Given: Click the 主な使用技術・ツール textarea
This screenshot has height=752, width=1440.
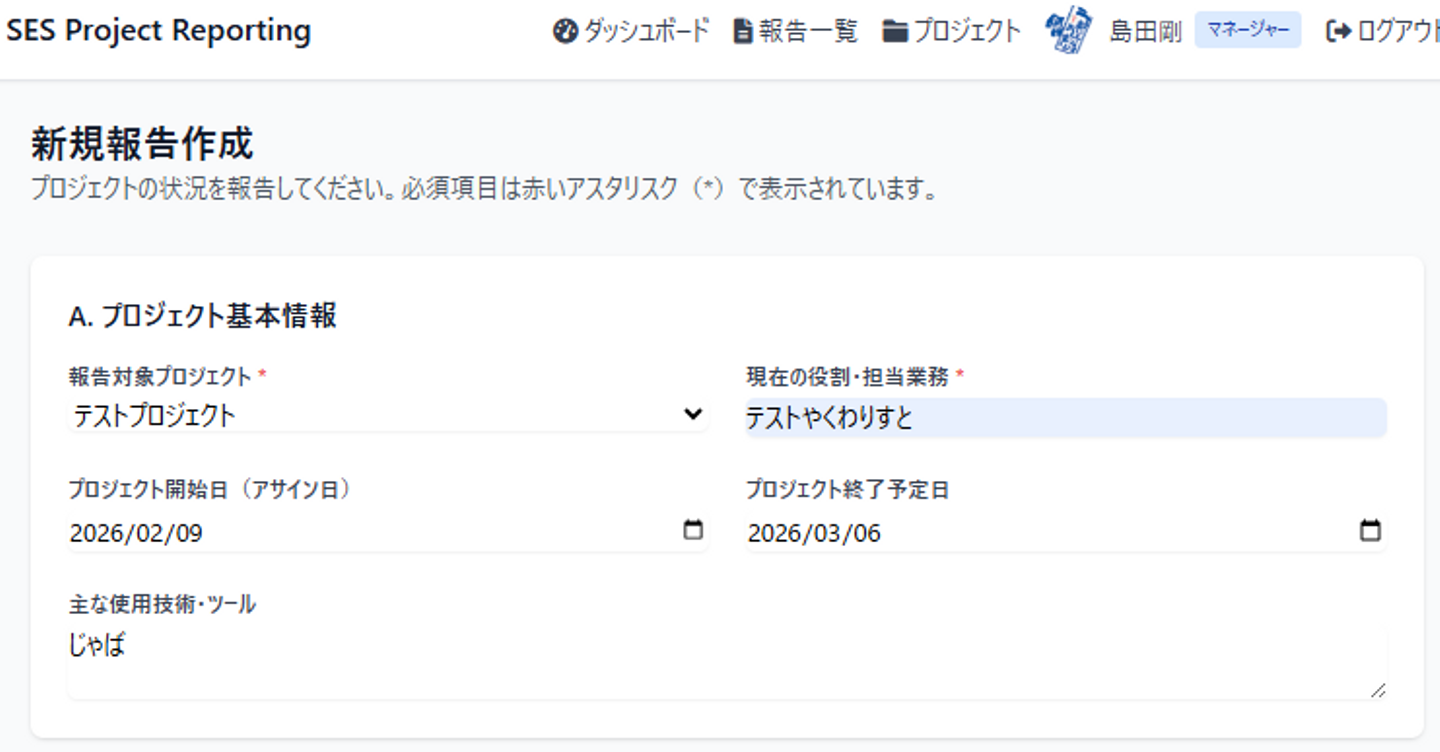Looking at the screenshot, I should [726, 662].
